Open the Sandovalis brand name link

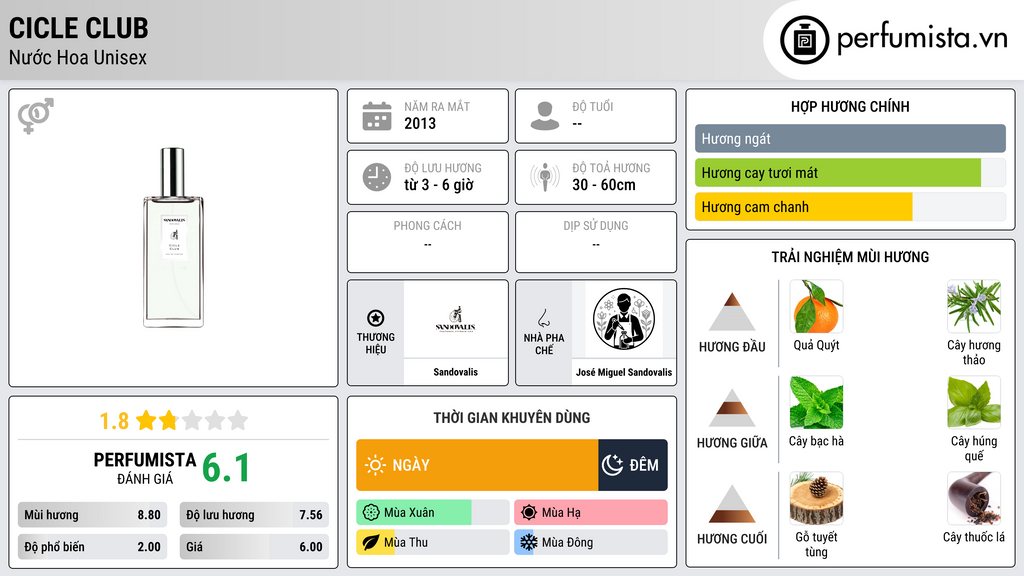455,372
